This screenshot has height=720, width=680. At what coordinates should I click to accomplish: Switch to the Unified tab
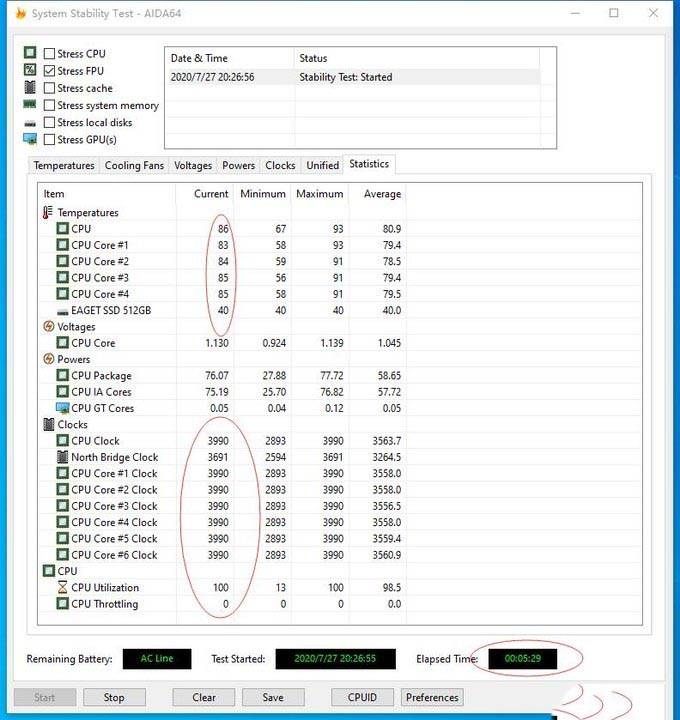[323, 165]
